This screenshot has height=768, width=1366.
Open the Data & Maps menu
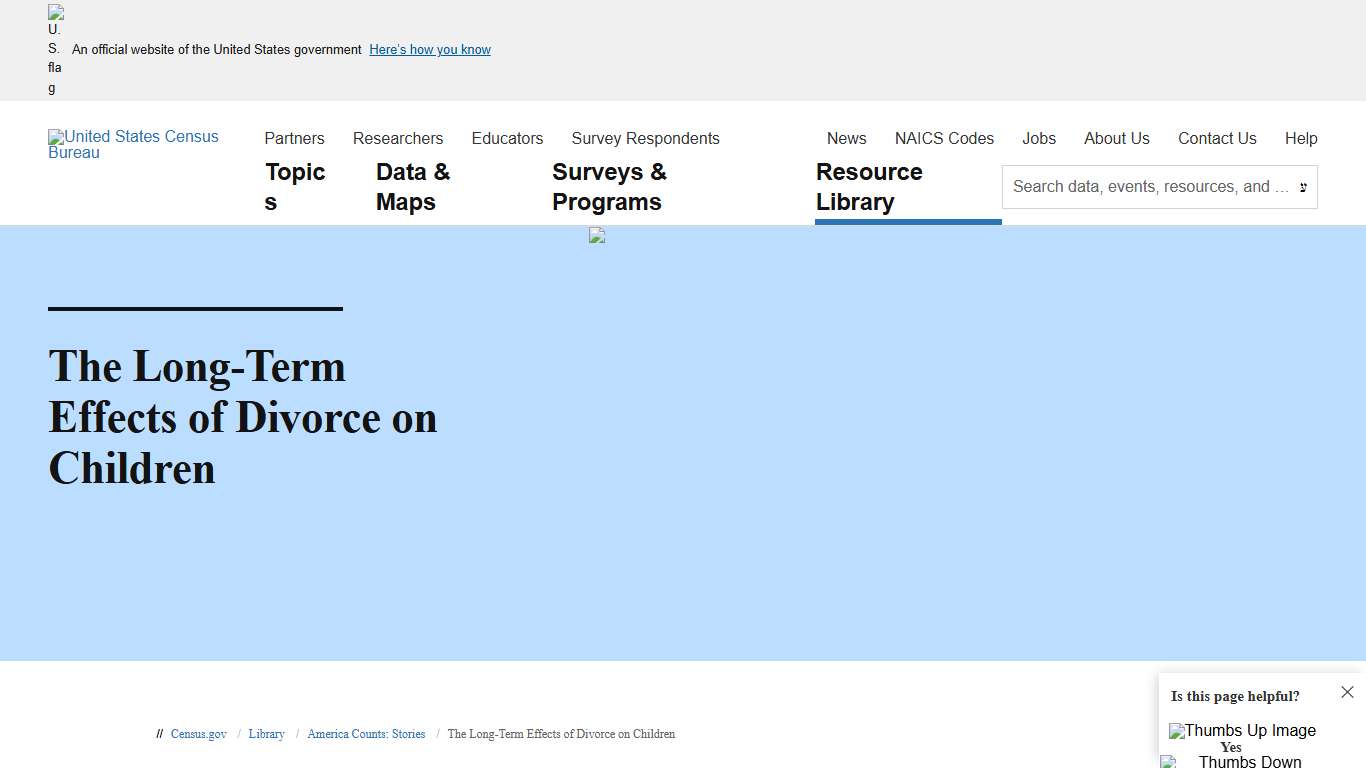point(413,187)
